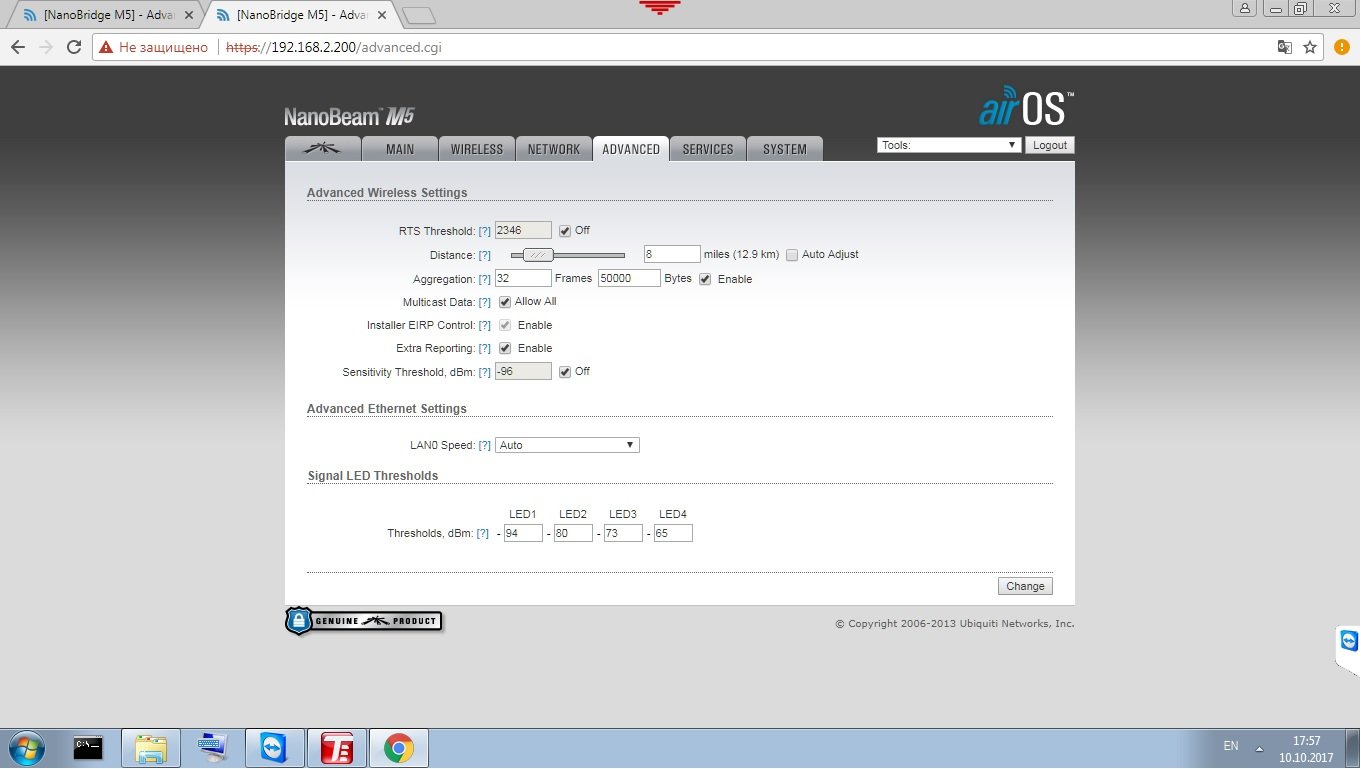Enable the Auto Adjust distance checkbox

click(x=792, y=255)
